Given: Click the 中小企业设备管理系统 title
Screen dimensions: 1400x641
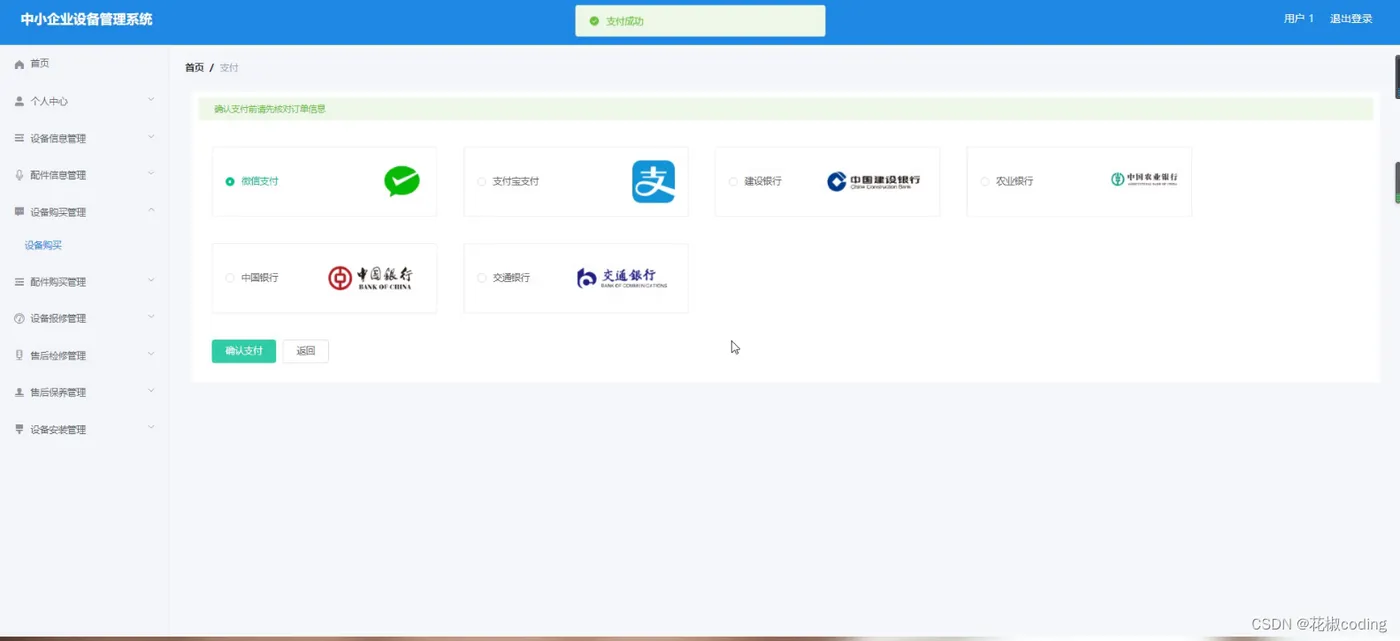Looking at the screenshot, I should coord(87,19).
